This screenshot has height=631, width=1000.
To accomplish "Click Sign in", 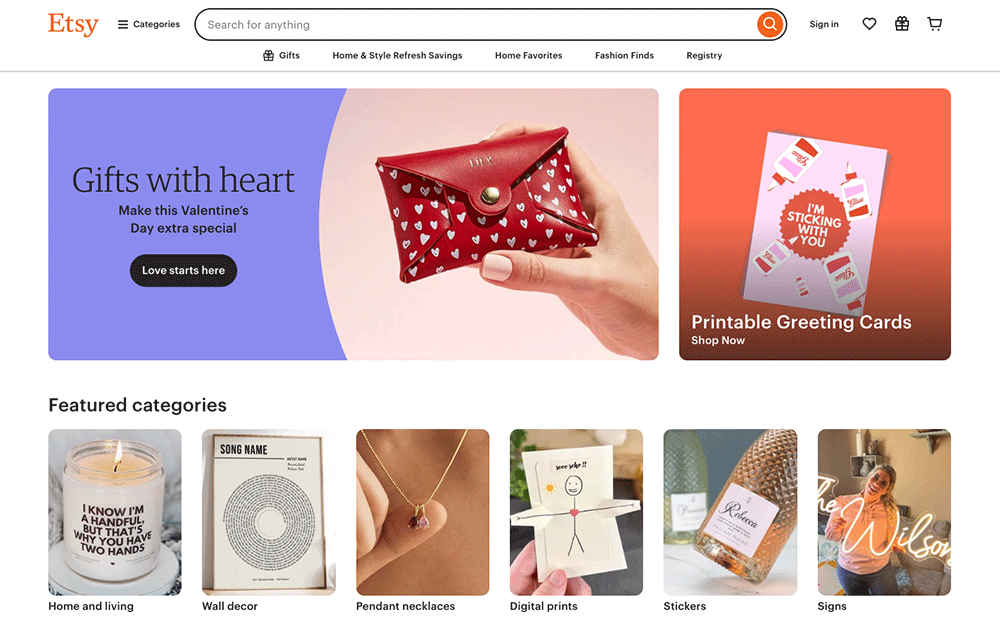I will (x=824, y=24).
